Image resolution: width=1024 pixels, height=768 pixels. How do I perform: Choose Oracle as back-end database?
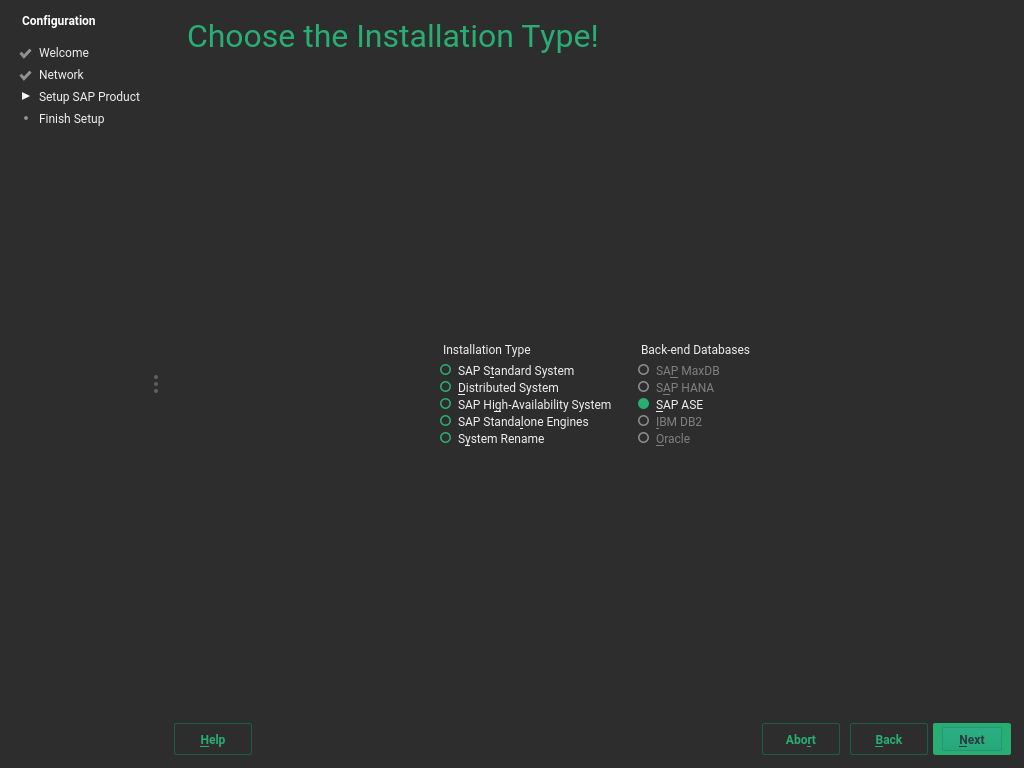point(644,438)
